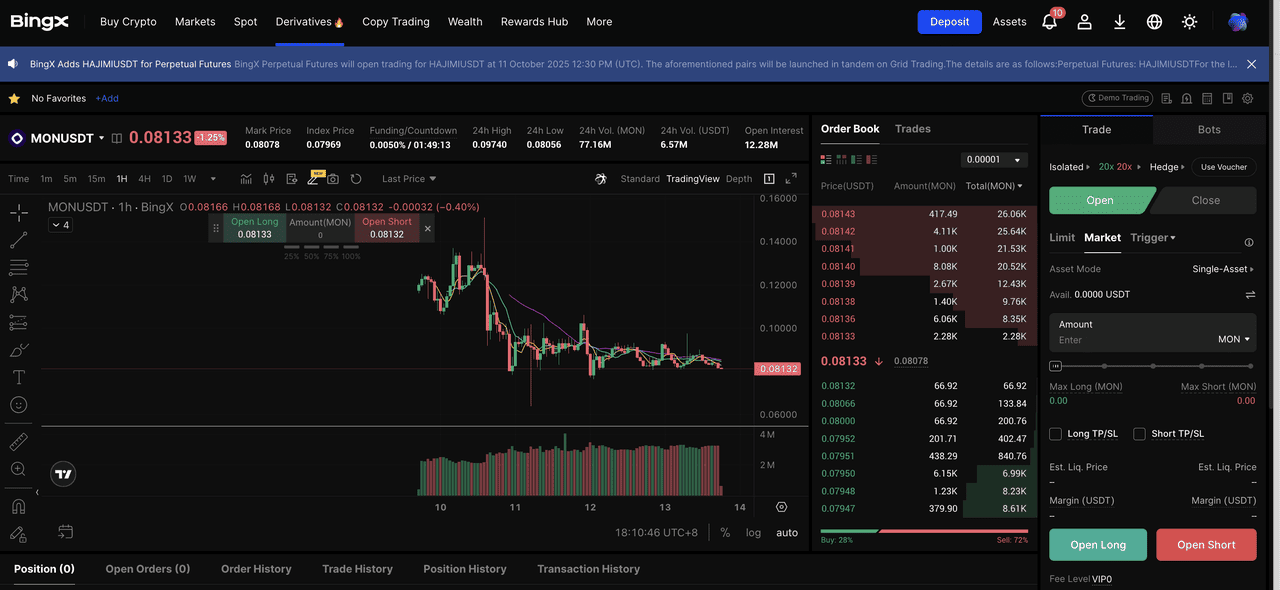Tick the Short TP/SL checkbox
Viewport: 1280px width, 590px height.
(x=1139, y=434)
